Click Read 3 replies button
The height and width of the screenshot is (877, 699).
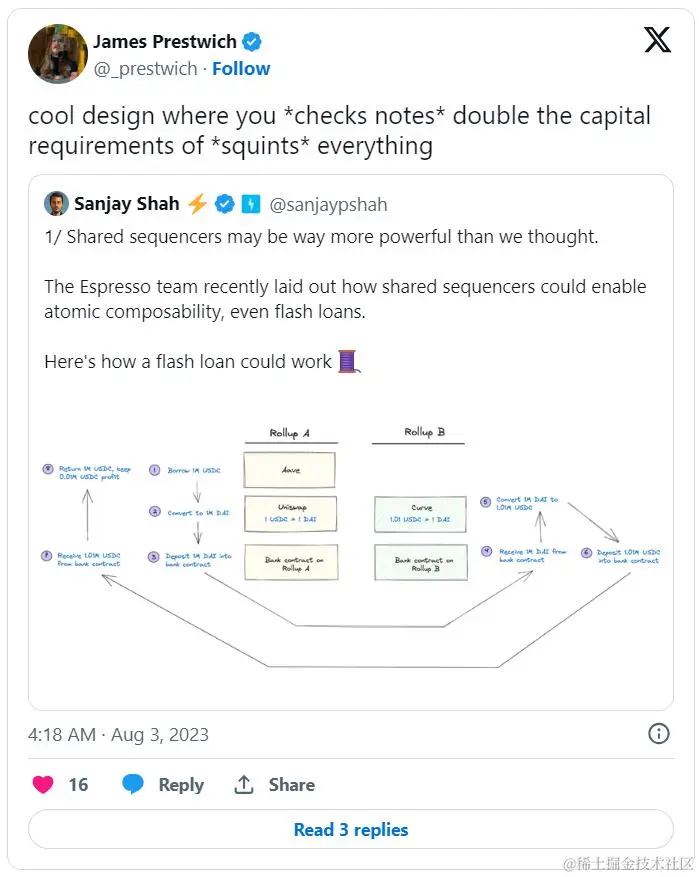pyautogui.click(x=350, y=830)
